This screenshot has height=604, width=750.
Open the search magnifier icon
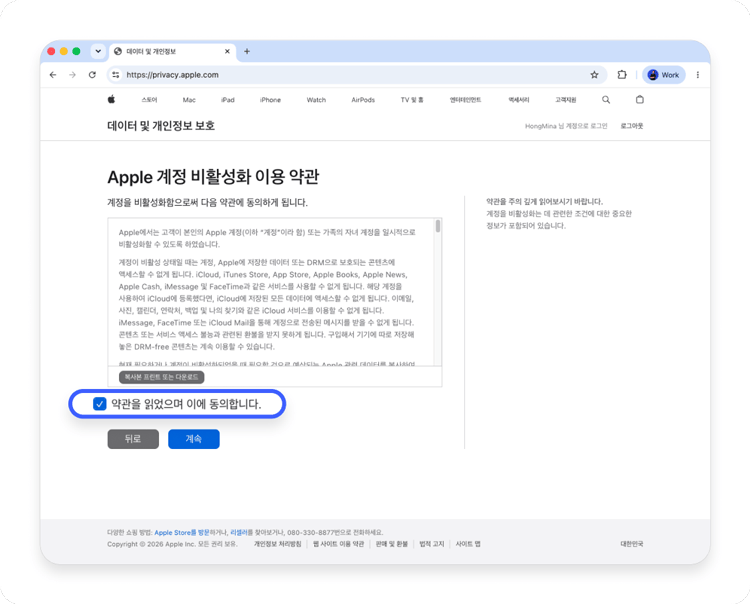tap(606, 99)
